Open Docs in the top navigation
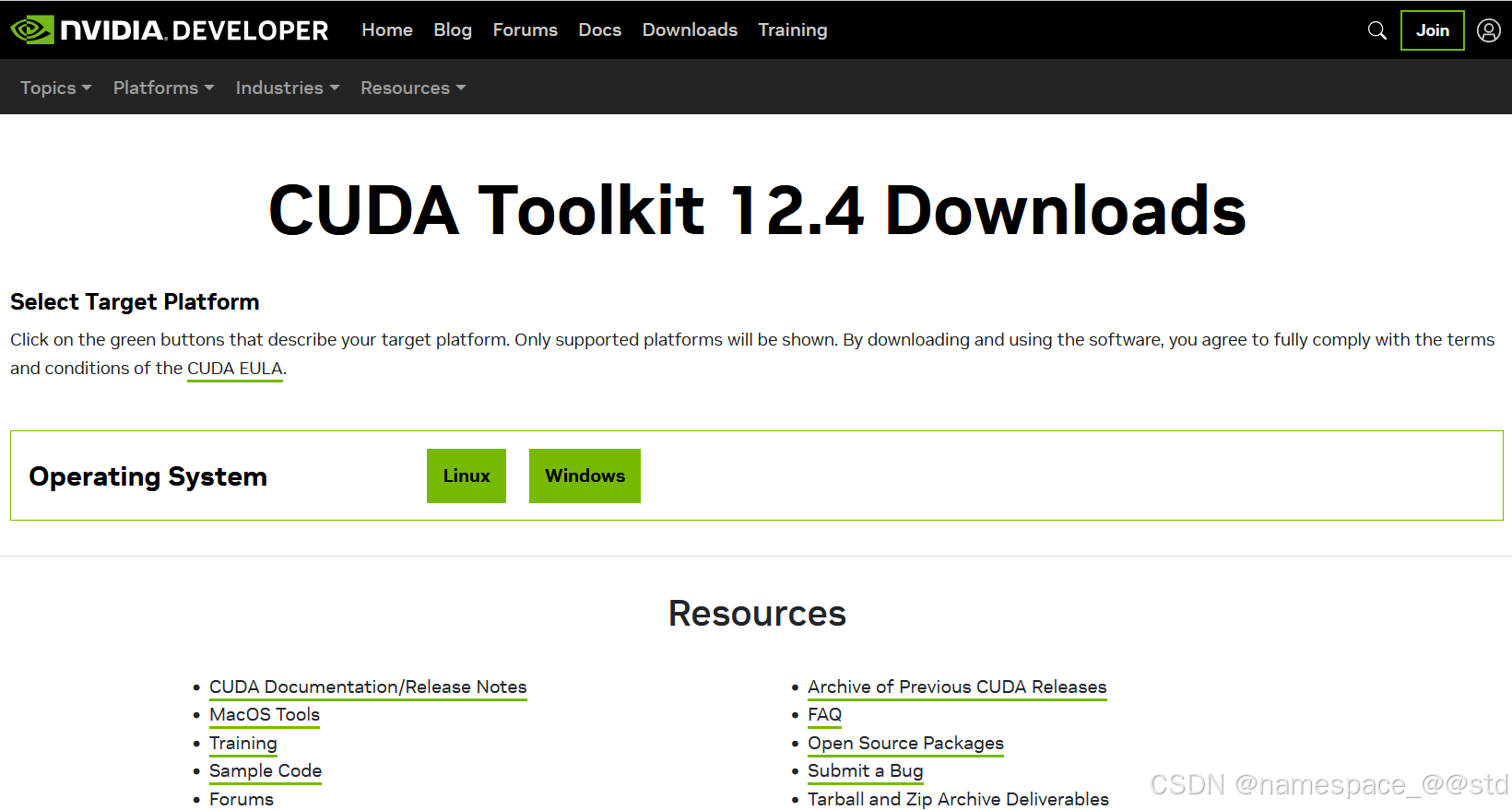This screenshot has height=810, width=1512. (600, 30)
